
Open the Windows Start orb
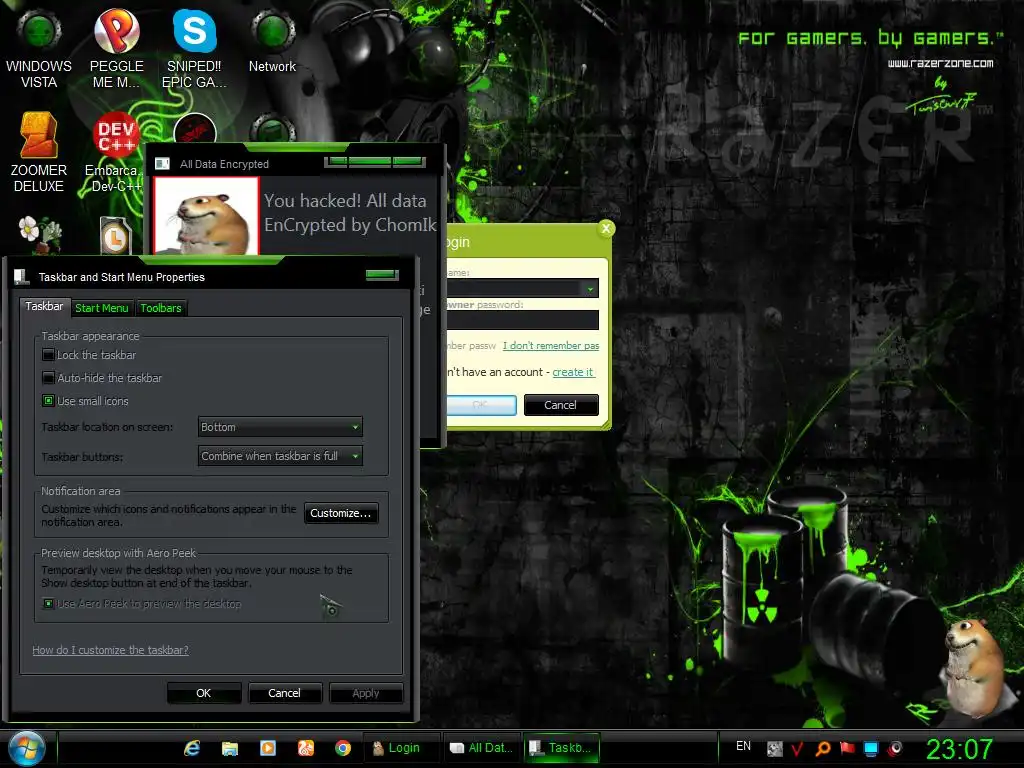click(x=27, y=748)
